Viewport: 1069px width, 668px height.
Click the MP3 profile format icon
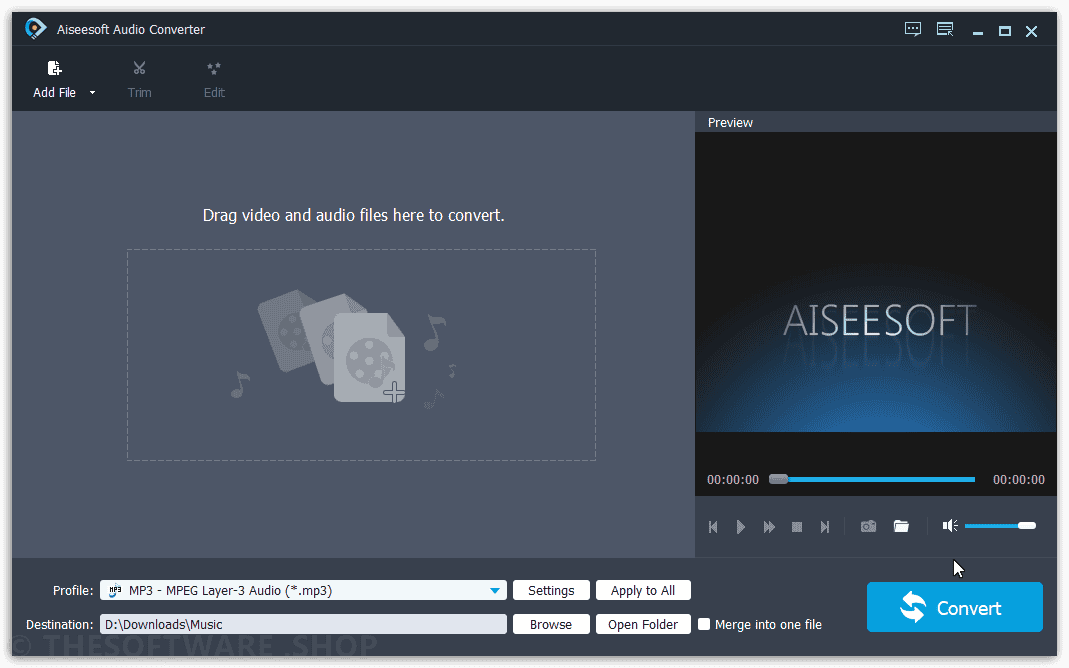pyautogui.click(x=115, y=590)
